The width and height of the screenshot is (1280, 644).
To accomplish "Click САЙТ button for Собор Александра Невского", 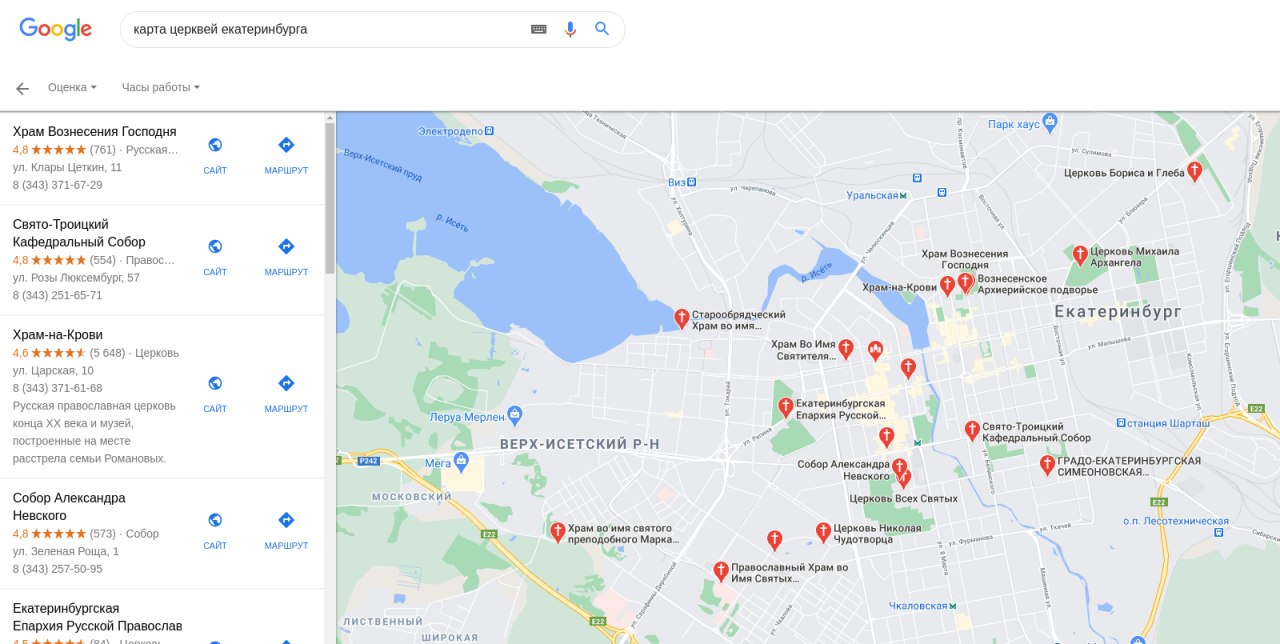I will click(215, 529).
